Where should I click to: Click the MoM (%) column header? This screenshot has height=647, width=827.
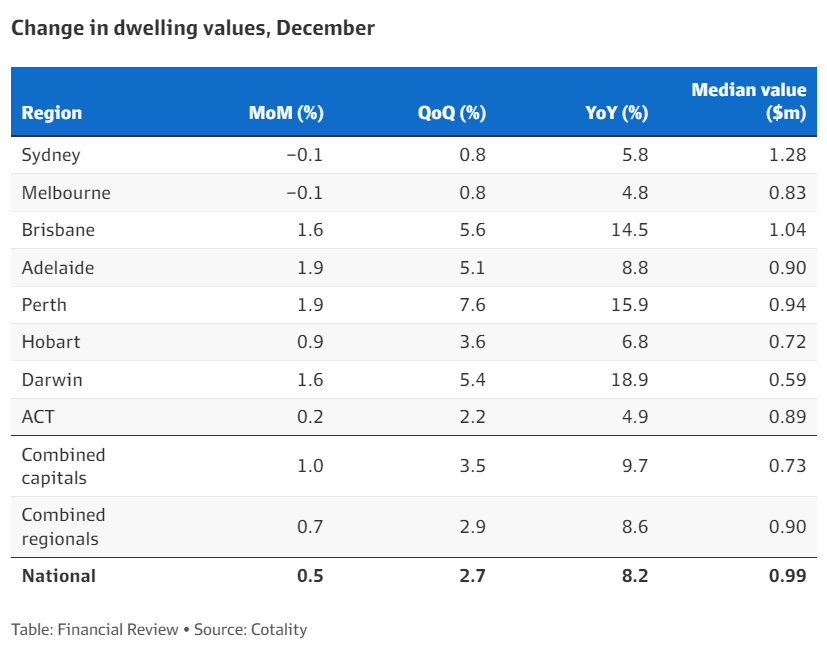point(286,113)
